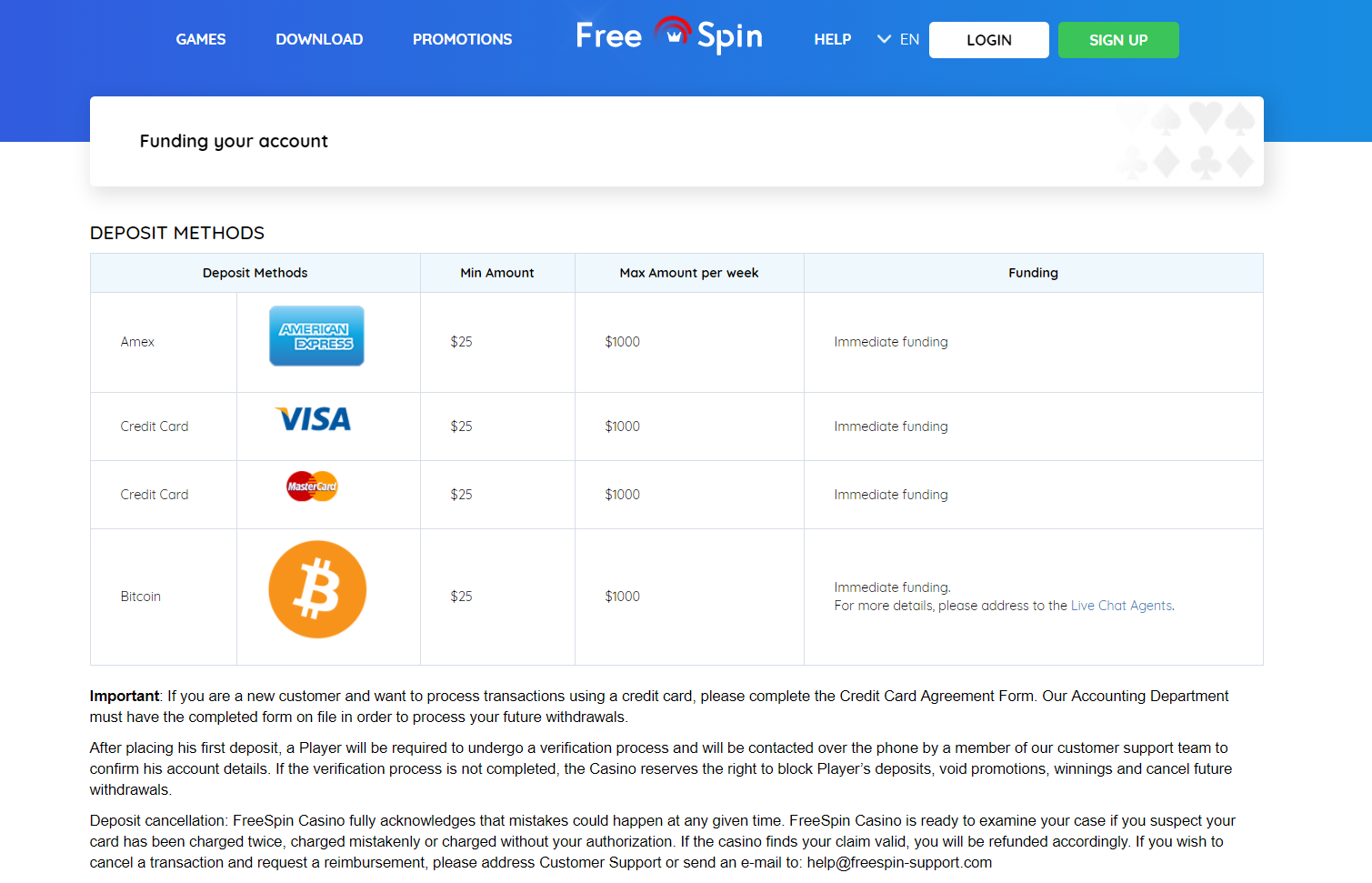Click the American Express card logo
Screen dimensions: 1372x883
(316, 336)
